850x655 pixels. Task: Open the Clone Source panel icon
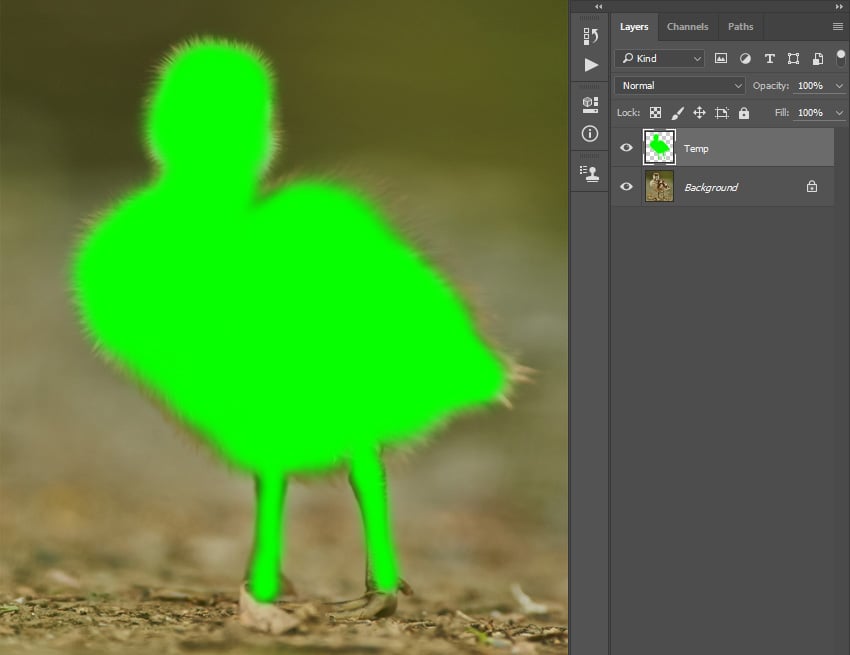[589, 172]
